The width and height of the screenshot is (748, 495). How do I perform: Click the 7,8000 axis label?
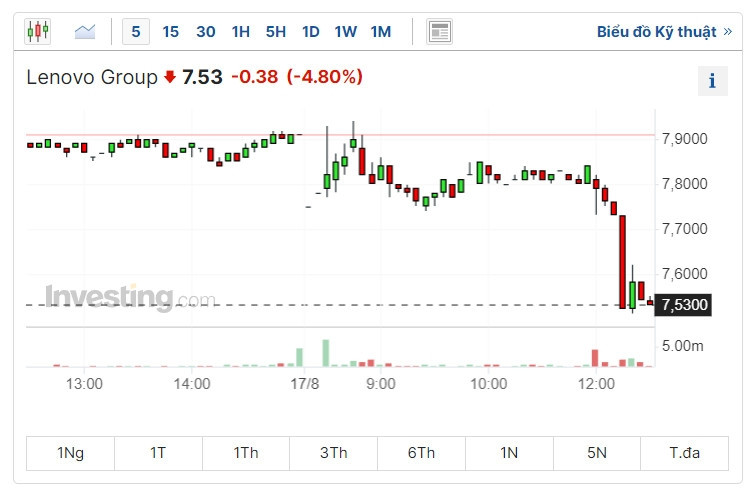[x=685, y=184]
